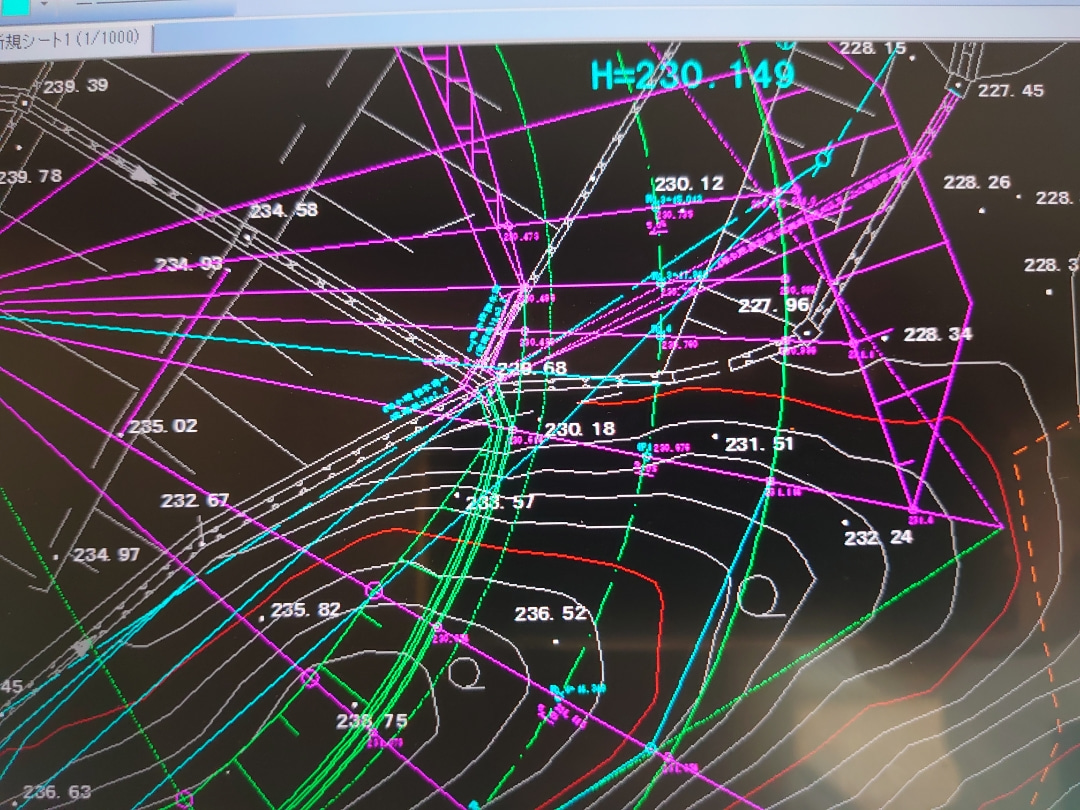This screenshot has height=810, width=1080.
Task: Click the 230.12 elevation value
Action: [689, 184]
